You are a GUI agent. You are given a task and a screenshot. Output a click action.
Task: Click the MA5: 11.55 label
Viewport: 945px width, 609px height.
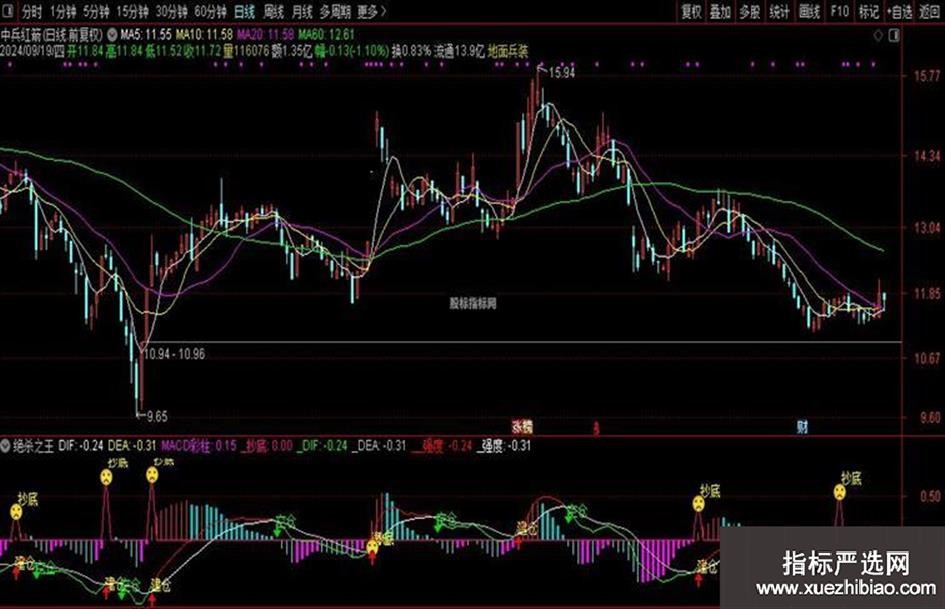point(146,35)
